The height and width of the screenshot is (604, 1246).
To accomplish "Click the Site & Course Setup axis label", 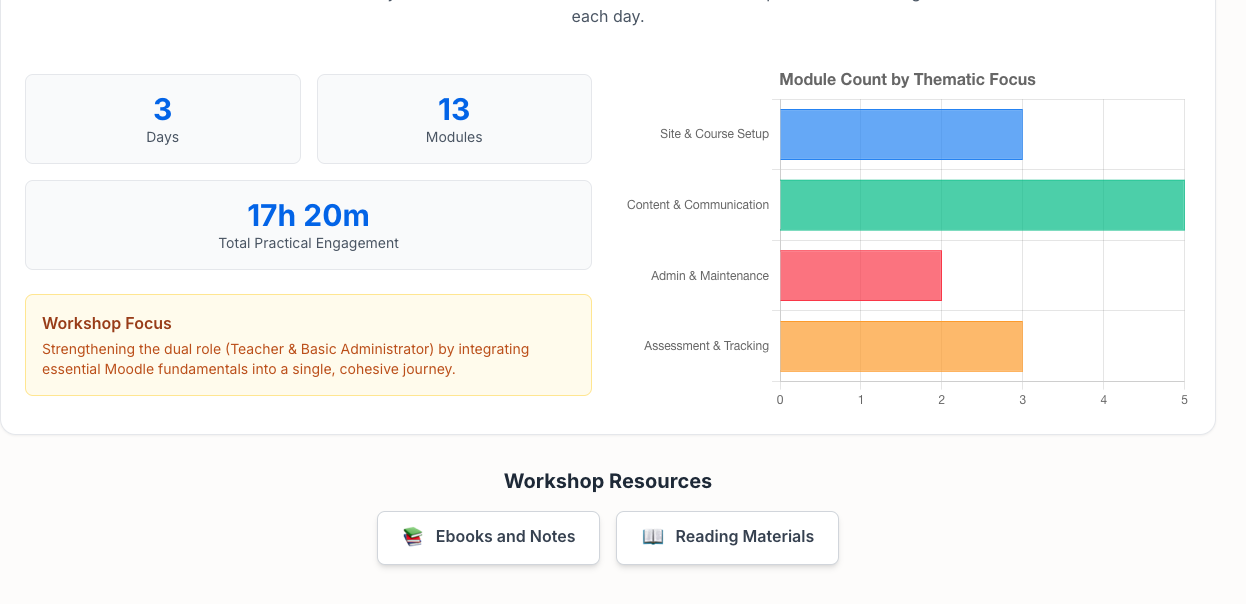I will coord(714,134).
